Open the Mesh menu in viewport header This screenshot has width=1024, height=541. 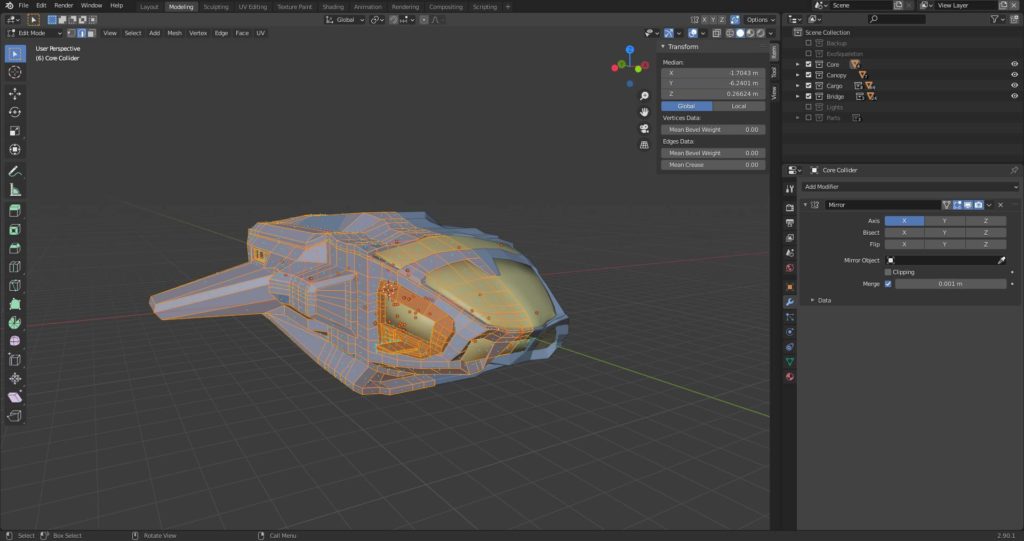tap(174, 33)
